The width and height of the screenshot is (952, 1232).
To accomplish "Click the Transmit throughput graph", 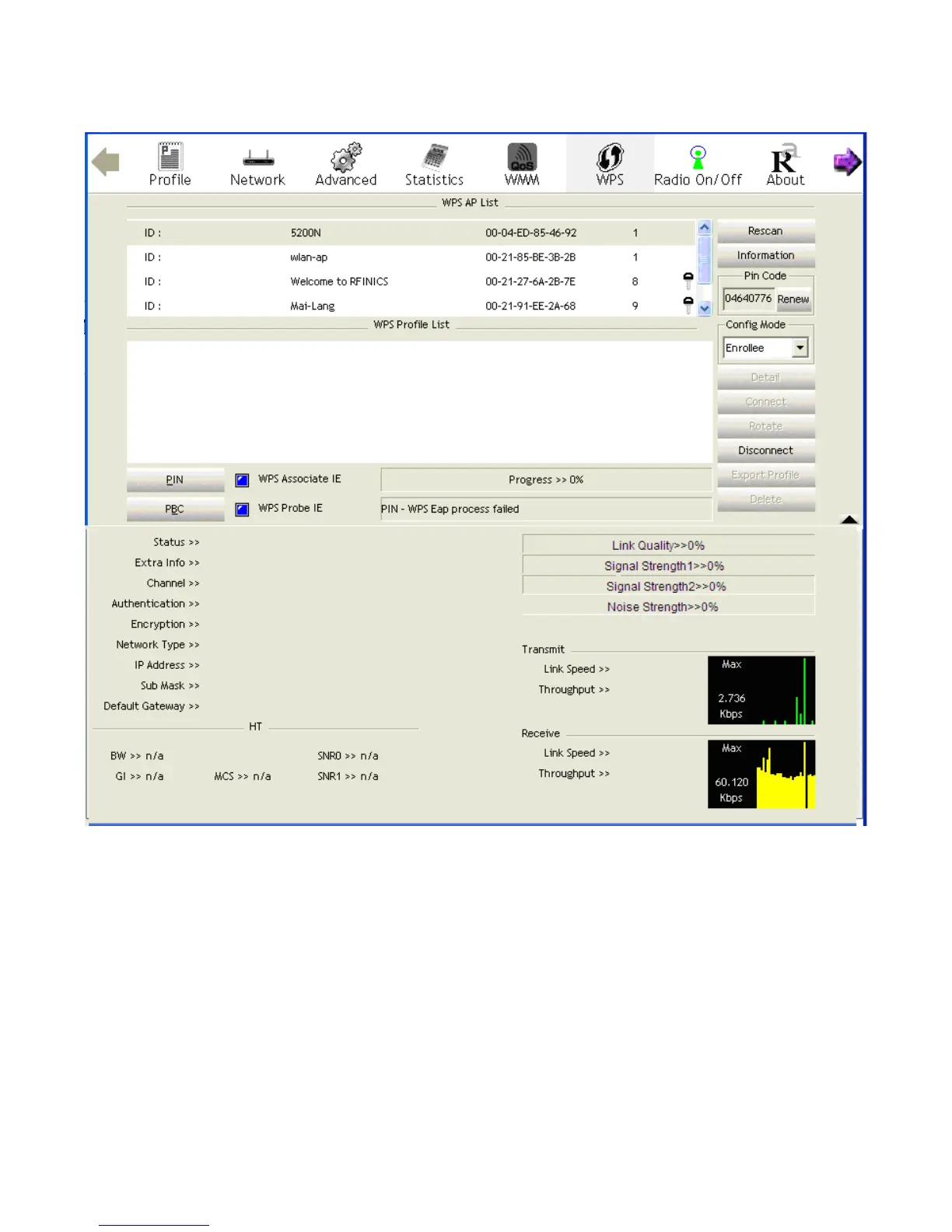I will 761,691.
